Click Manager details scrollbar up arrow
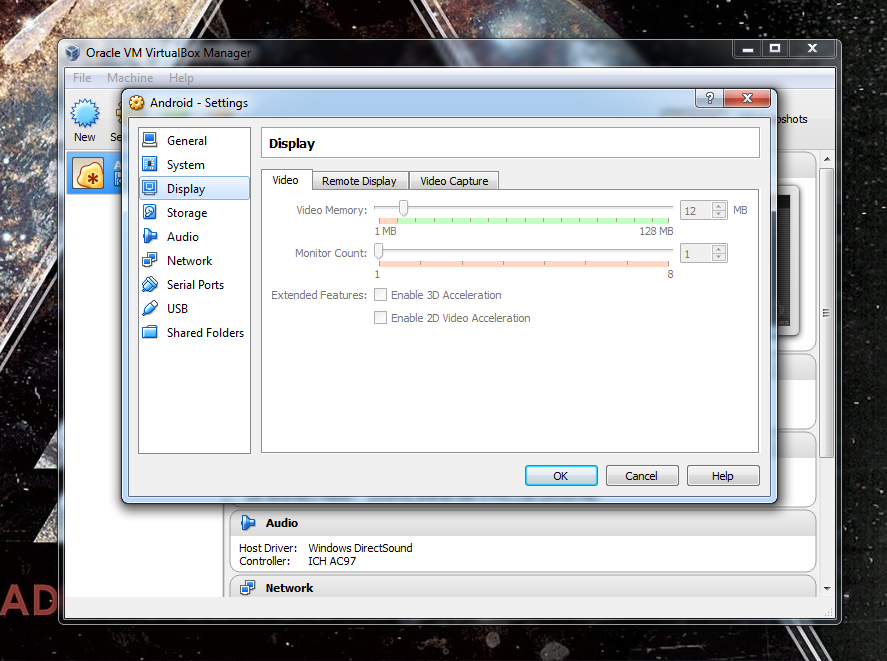Screen dimensions: 887x661 pyautogui.click(x=826, y=160)
